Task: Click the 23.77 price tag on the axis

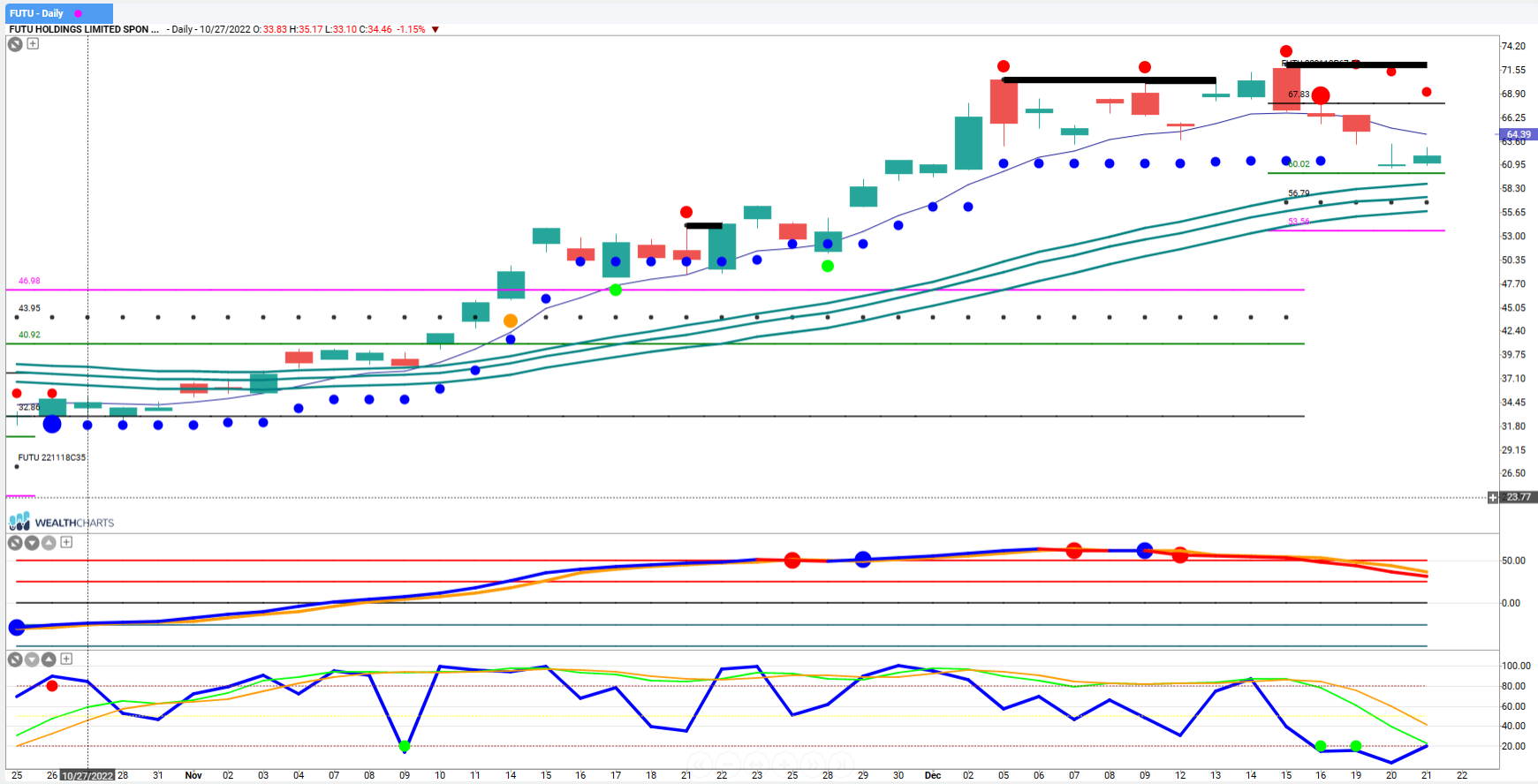Action: point(1519,497)
